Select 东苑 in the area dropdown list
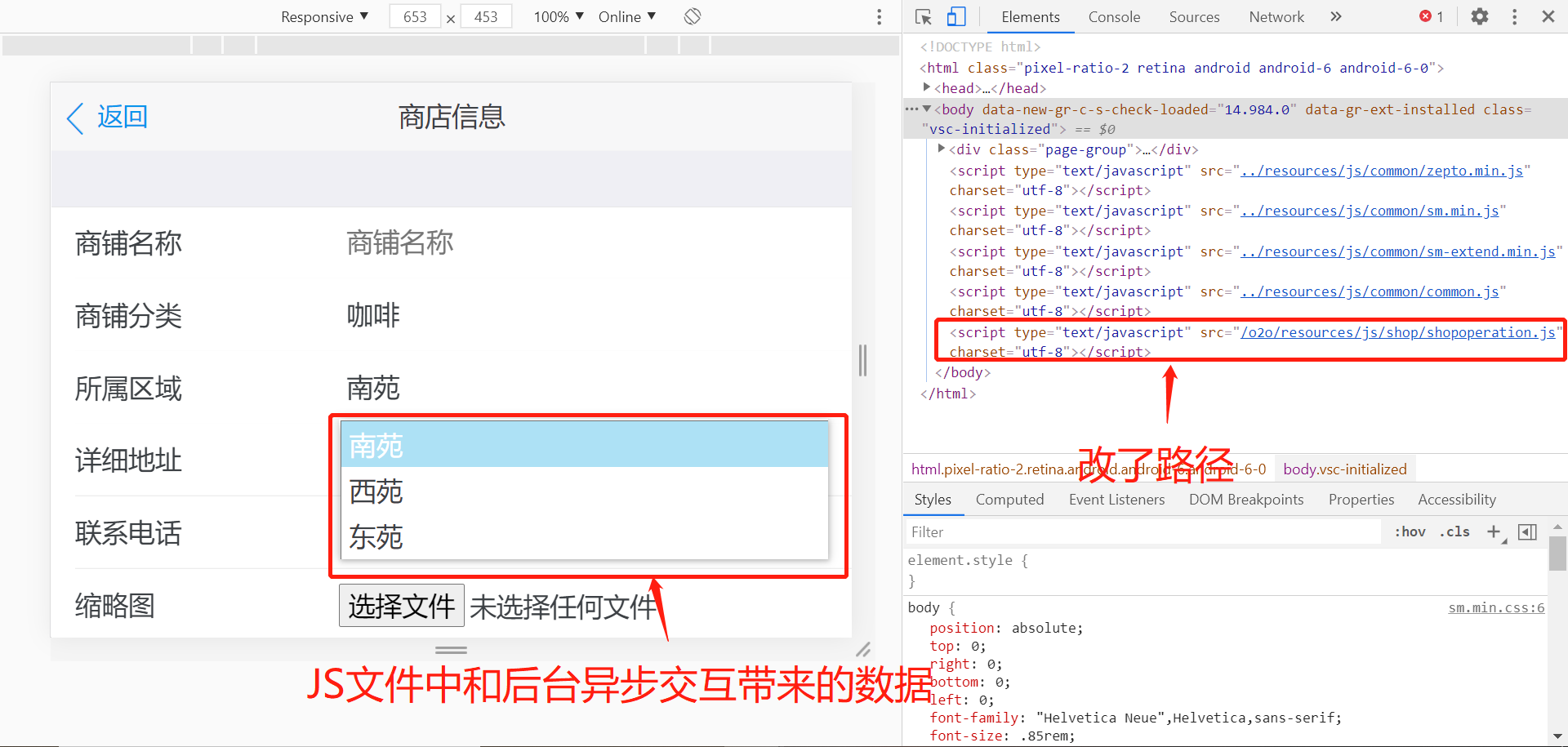Screen dimensions: 1568x747 pyautogui.click(x=585, y=536)
